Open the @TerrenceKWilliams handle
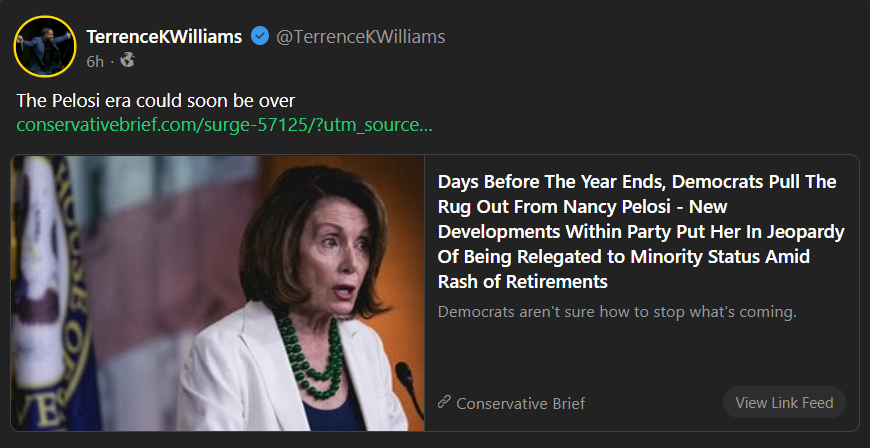870x448 pixels. 360,37
